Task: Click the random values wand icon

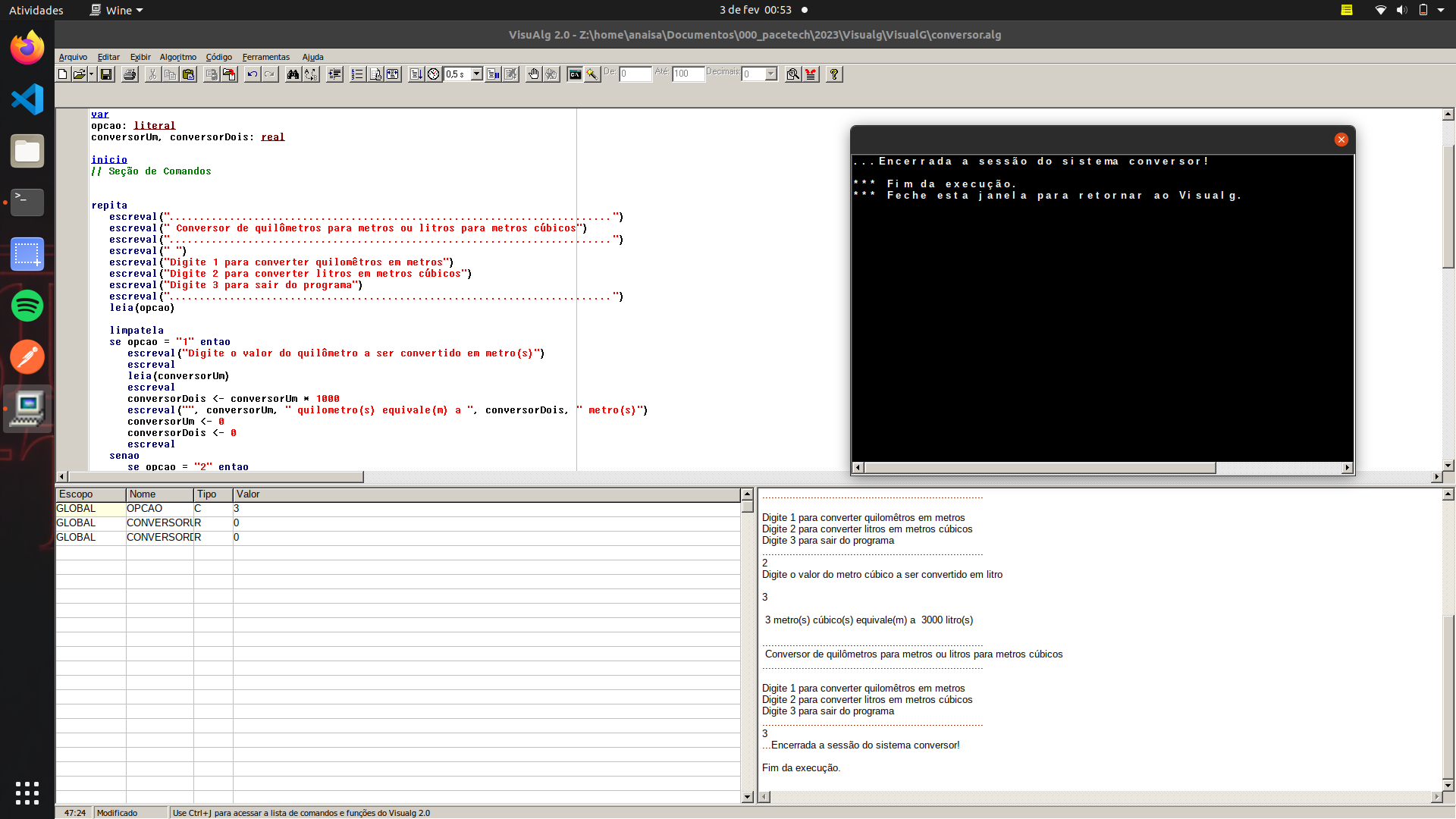Action: coord(592,74)
